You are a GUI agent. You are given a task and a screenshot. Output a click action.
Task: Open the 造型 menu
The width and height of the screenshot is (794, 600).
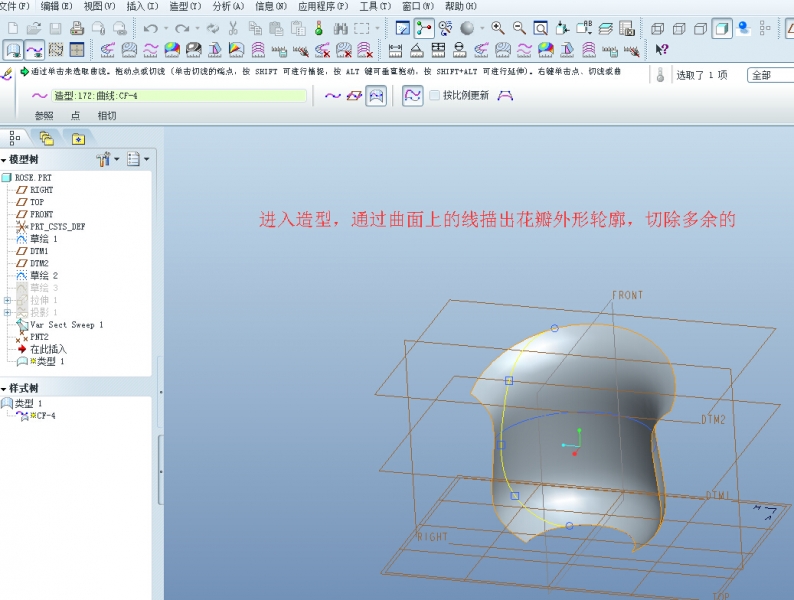182,6
